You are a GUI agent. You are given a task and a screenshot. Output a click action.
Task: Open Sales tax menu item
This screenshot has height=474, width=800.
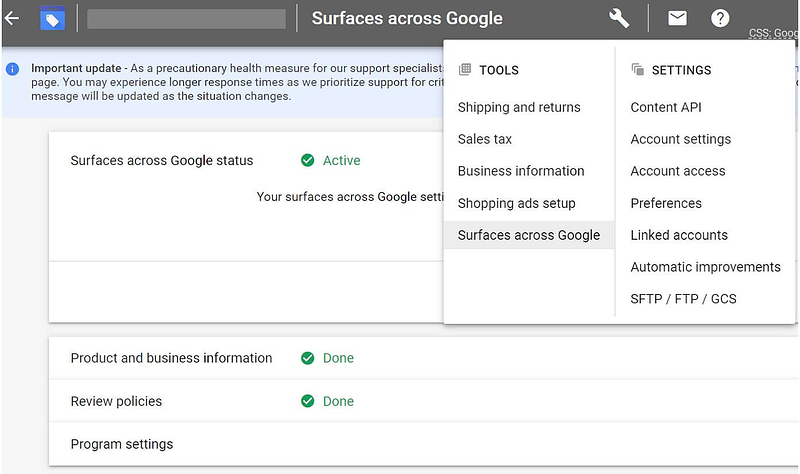click(x=485, y=139)
